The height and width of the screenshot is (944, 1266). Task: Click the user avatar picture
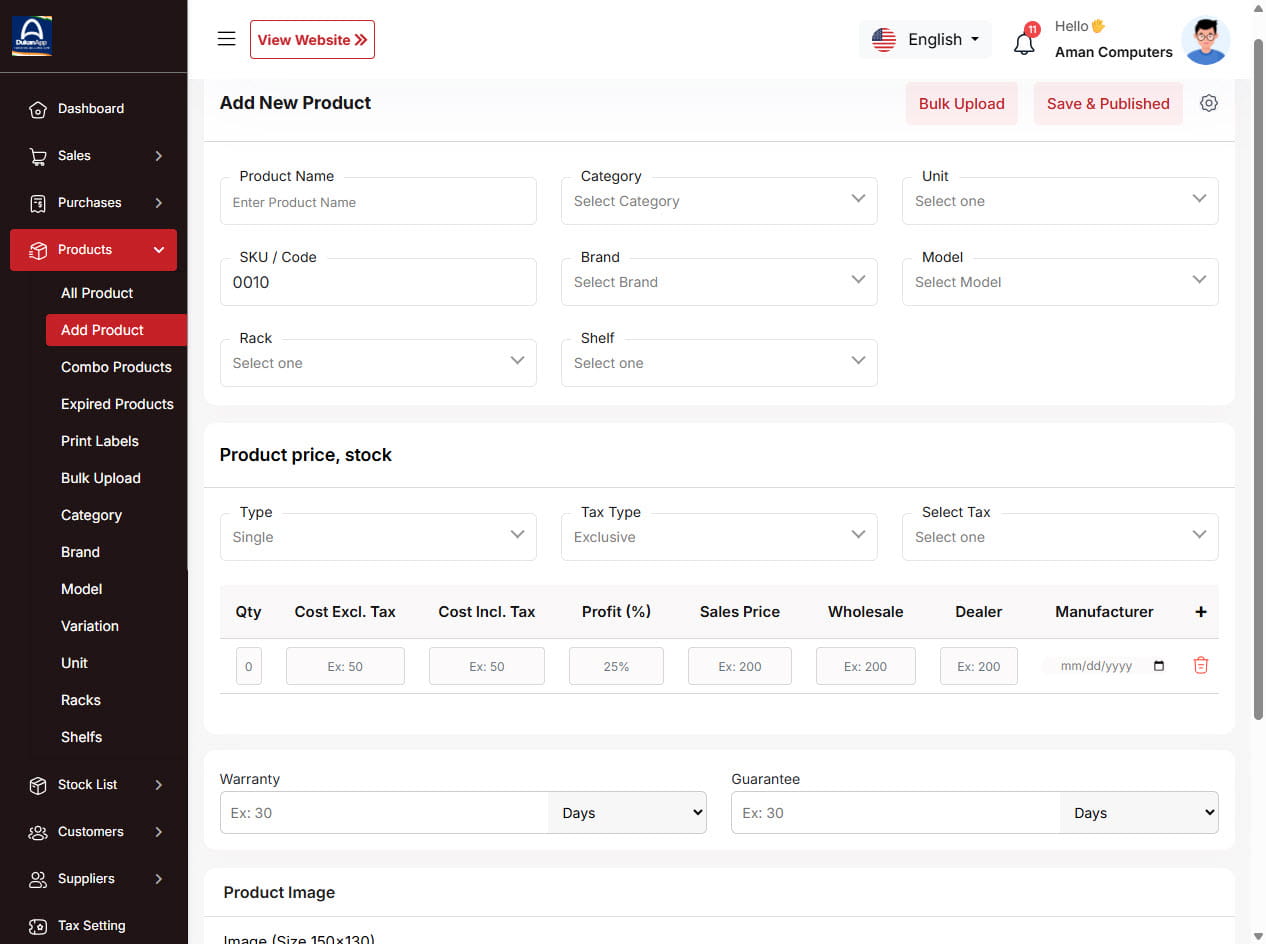point(1205,41)
